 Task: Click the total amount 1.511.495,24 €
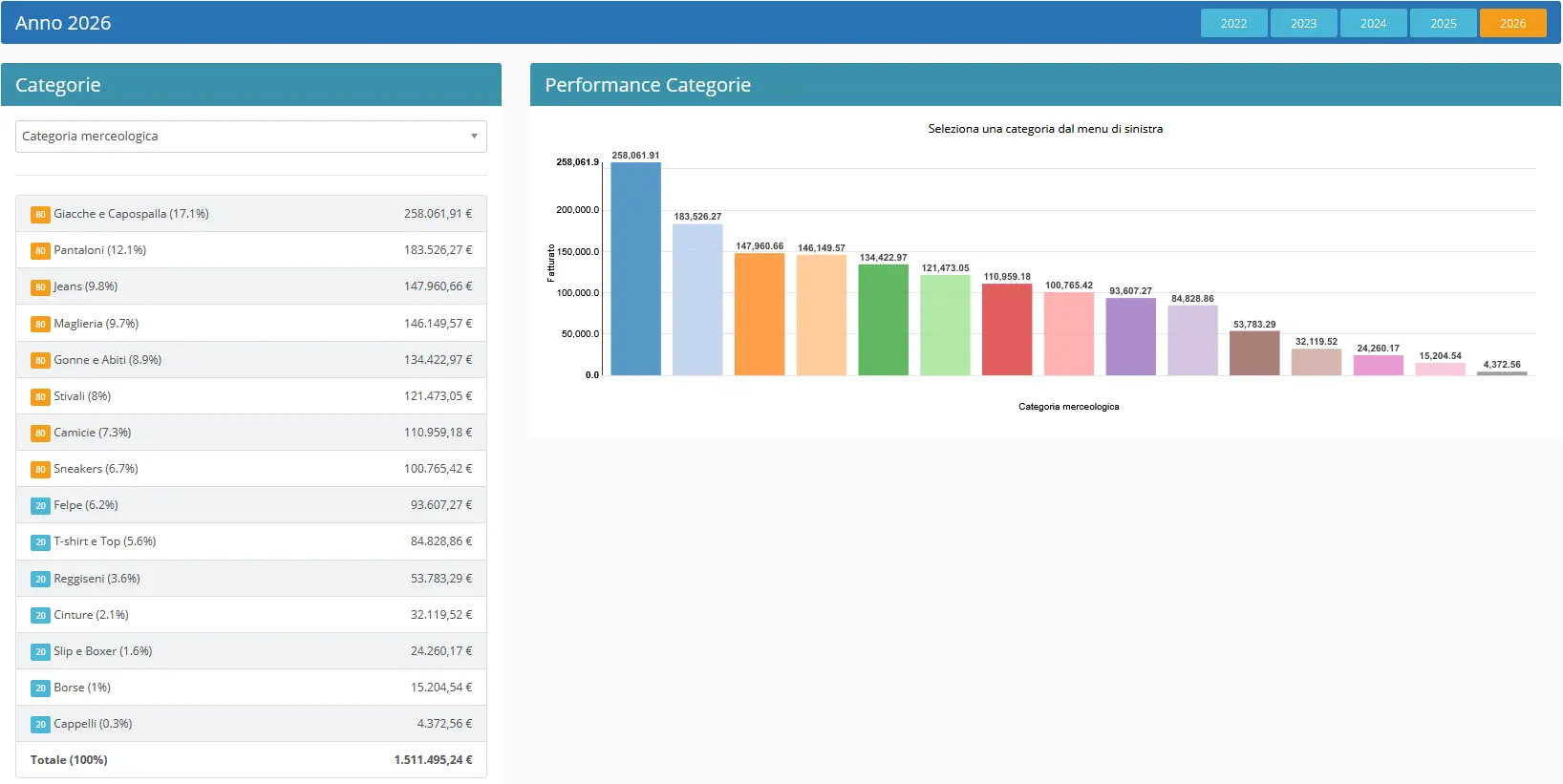pos(433,760)
